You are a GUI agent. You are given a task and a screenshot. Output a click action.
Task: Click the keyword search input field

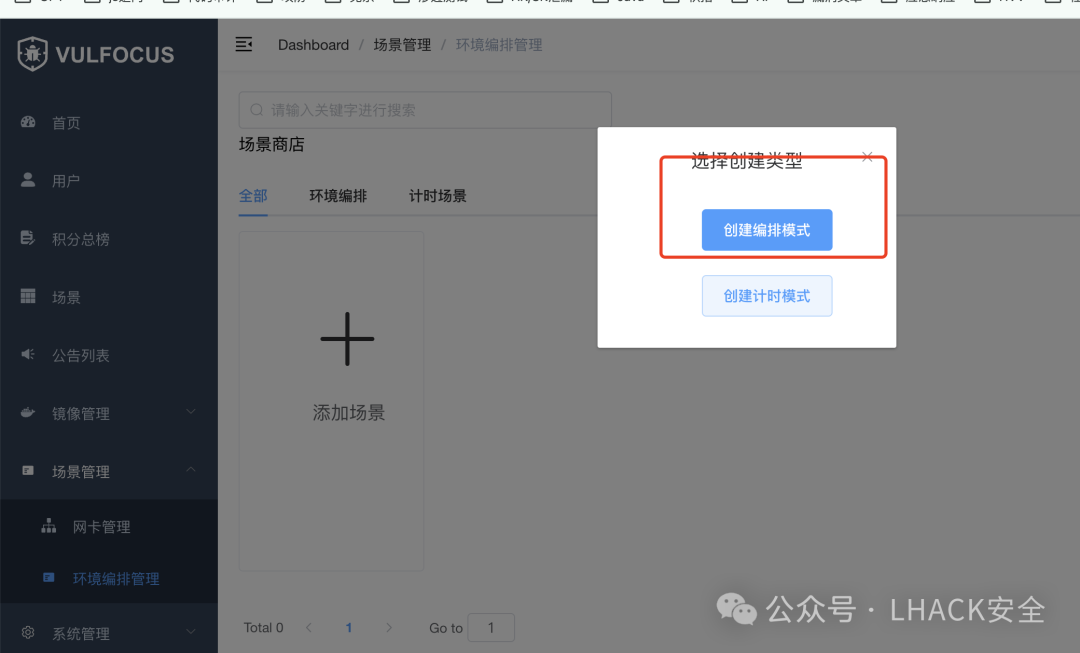tap(425, 110)
